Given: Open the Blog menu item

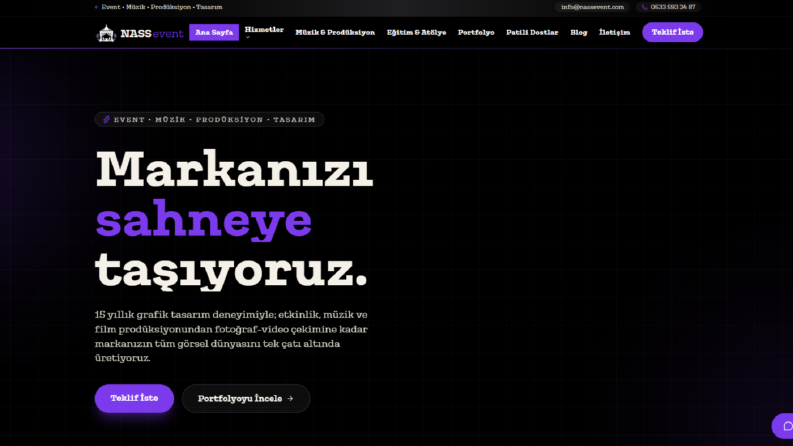Looking at the screenshot, I should coord(579,32).
